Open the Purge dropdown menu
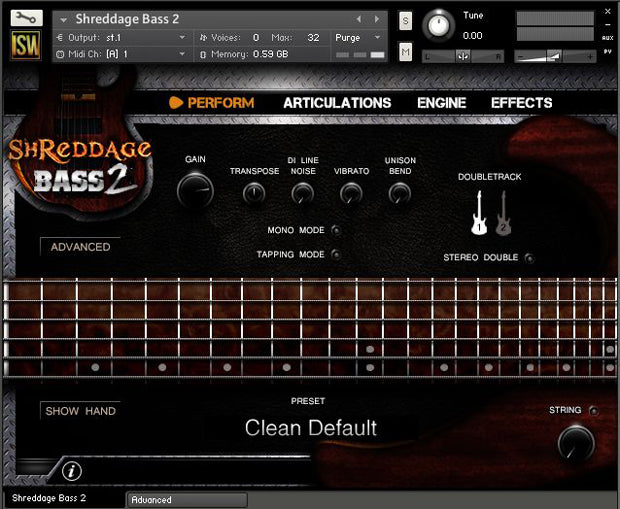The image size is (620, 509). point(358,38)
